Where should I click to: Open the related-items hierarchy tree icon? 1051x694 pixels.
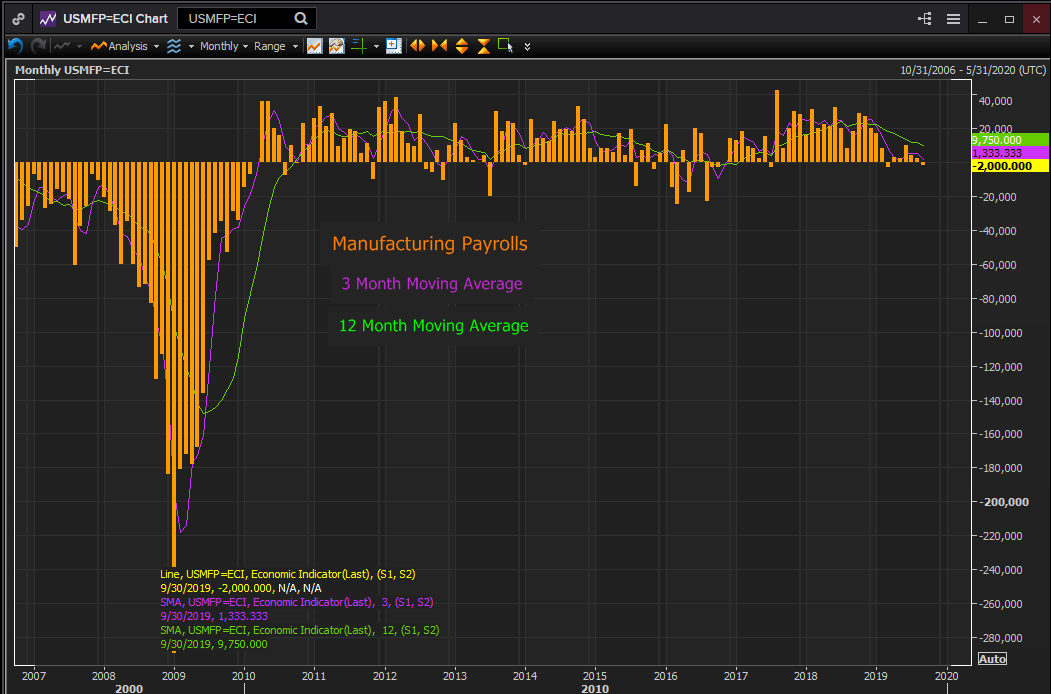point(924,19)
